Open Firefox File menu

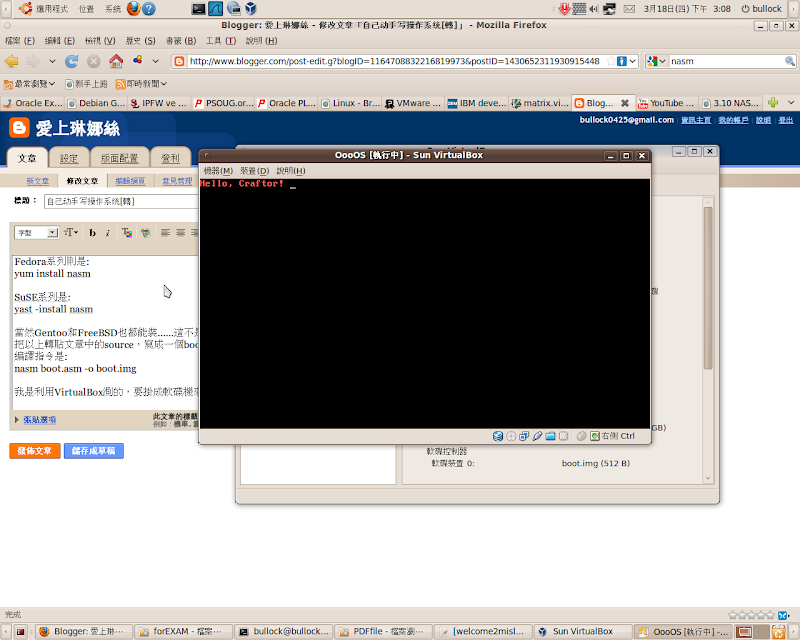tap(20, 41)
